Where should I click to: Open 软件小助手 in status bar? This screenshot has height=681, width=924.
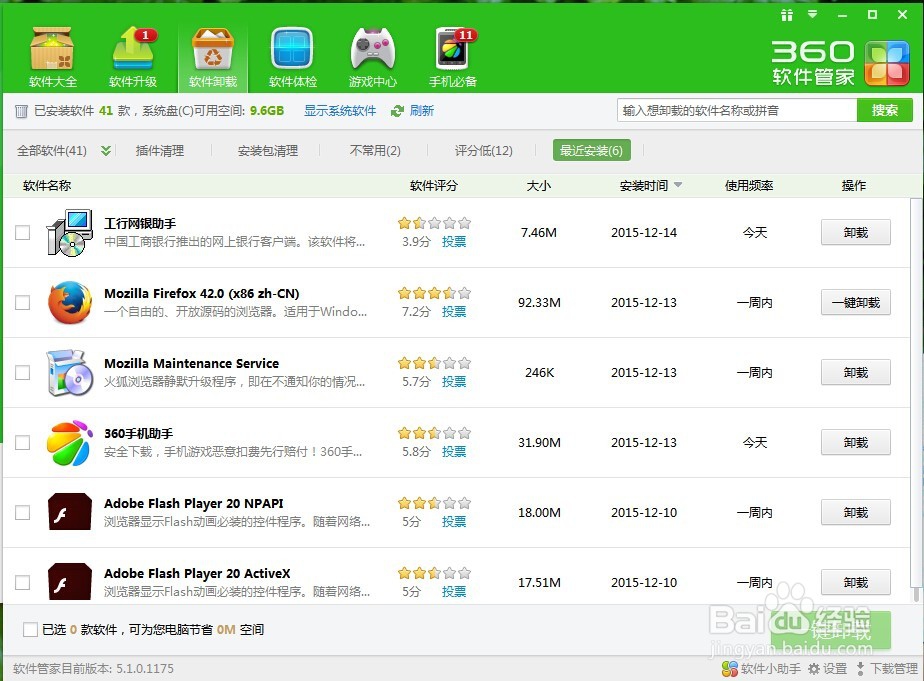[761, 669]
